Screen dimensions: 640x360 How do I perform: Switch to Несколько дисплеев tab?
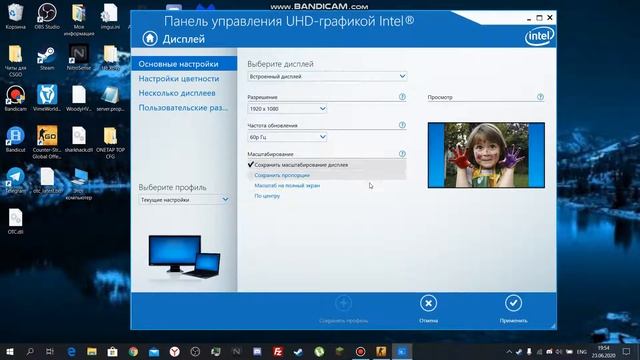[177, 93]
